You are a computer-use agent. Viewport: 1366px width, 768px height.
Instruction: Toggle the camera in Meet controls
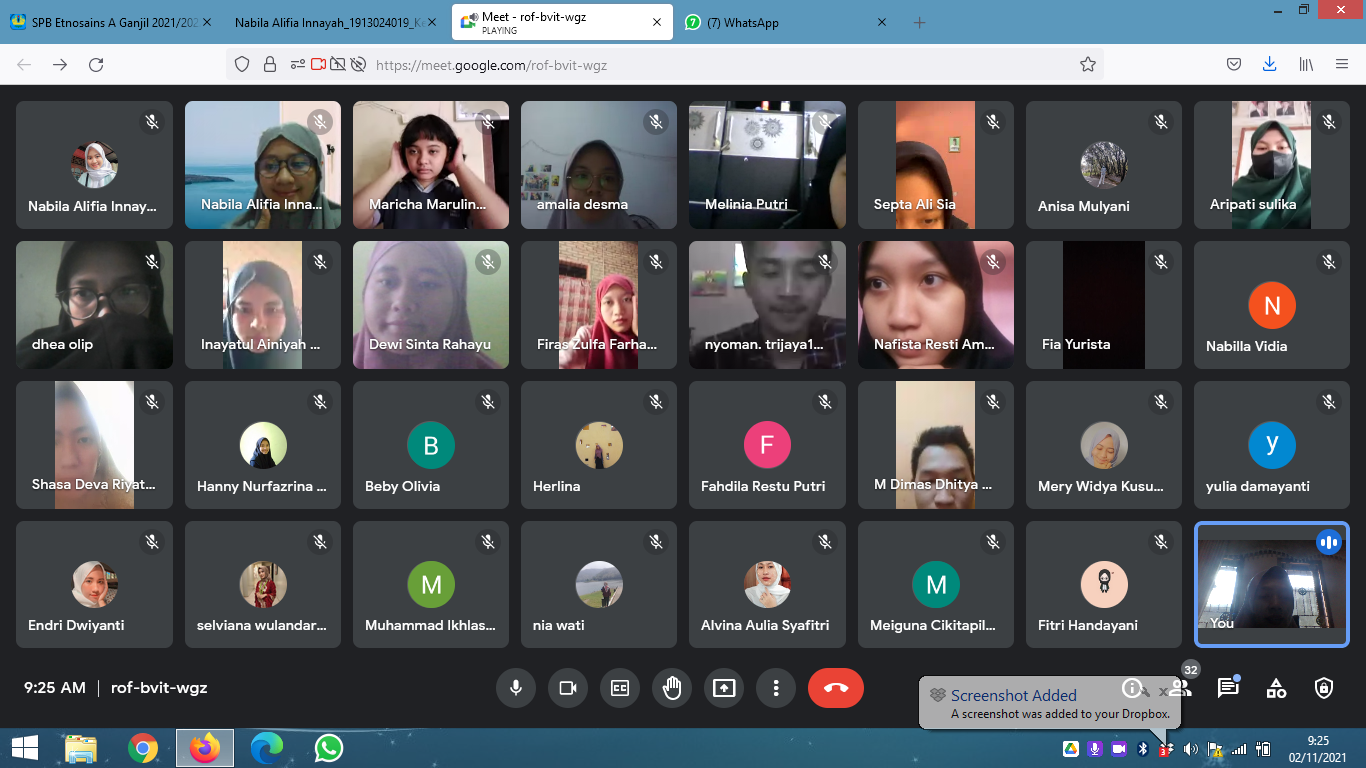coord(568,688)
